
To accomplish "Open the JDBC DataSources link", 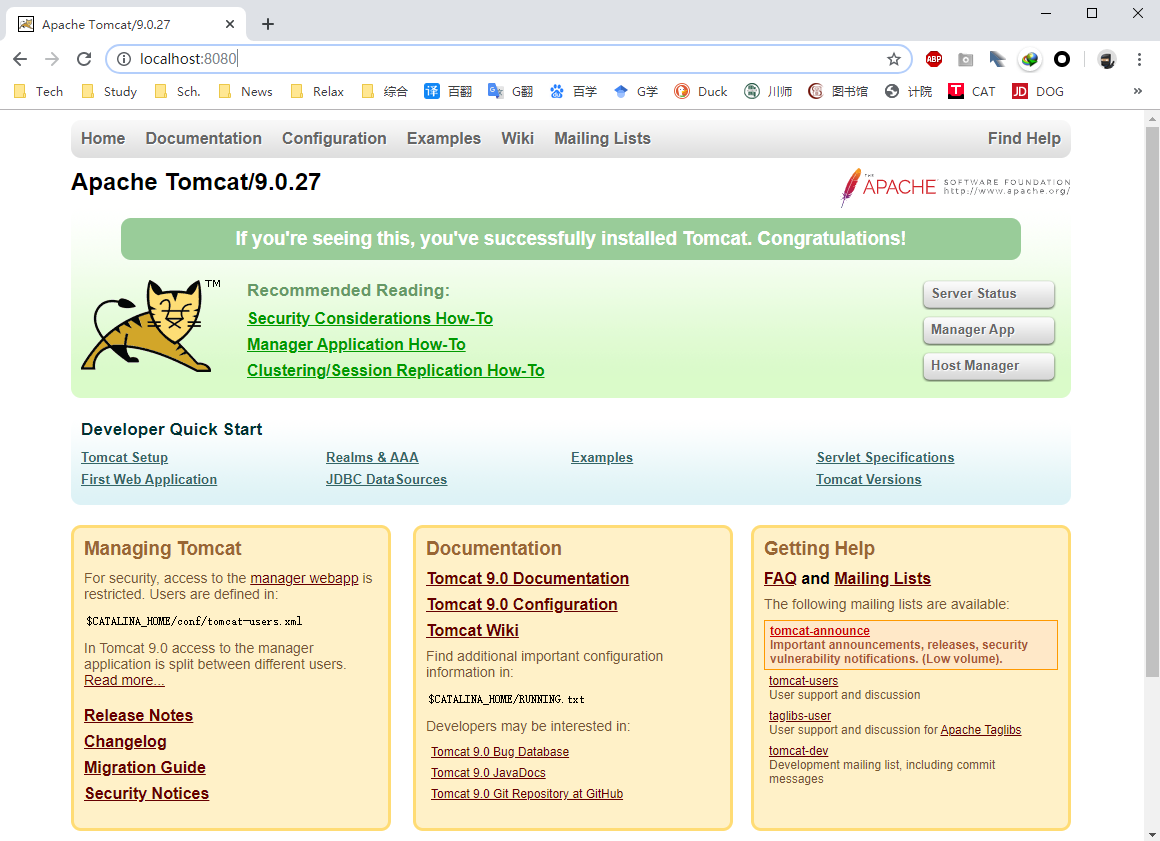I will [x=386, y=479].
